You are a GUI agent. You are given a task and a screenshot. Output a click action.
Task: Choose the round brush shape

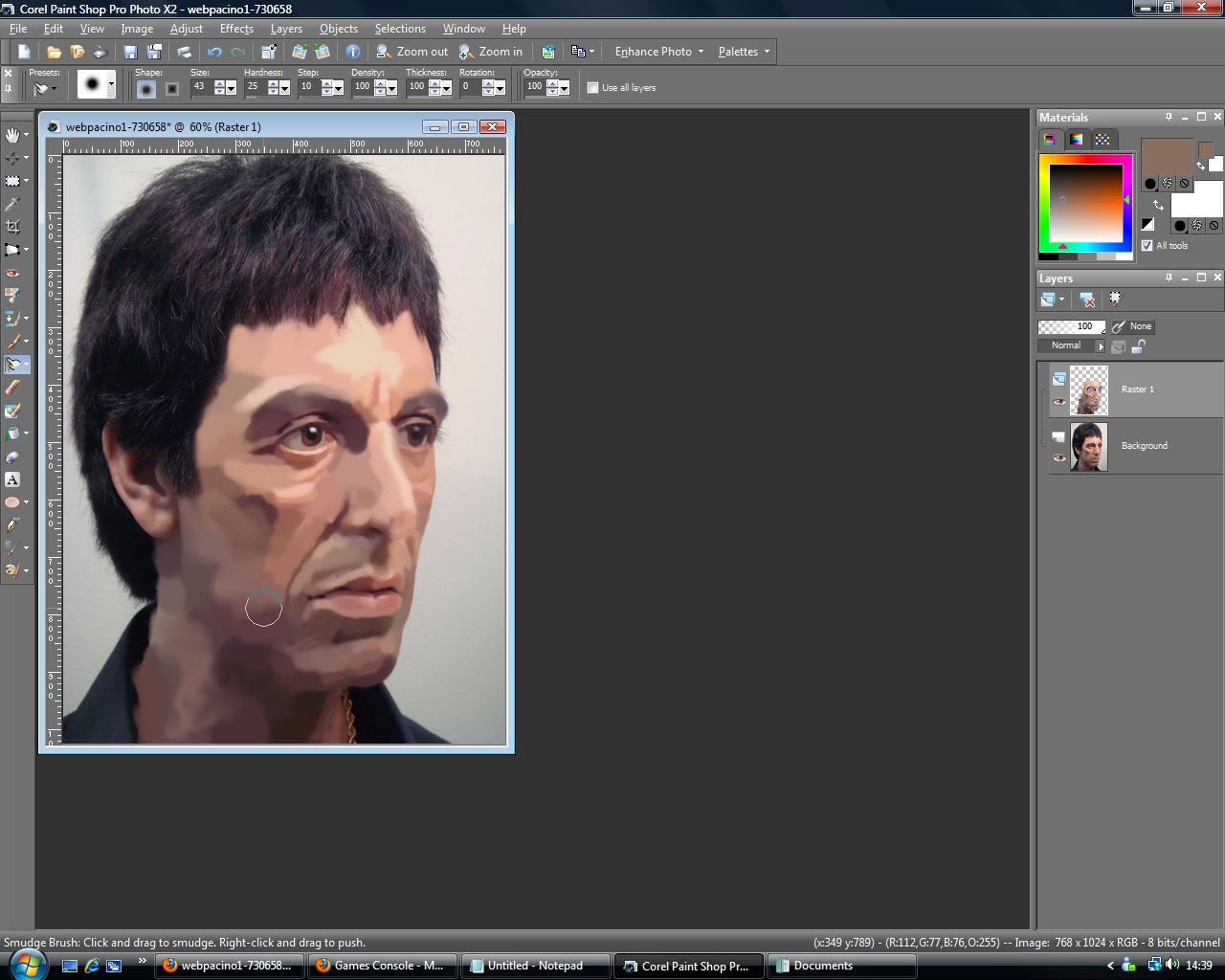tap(145, 89)
